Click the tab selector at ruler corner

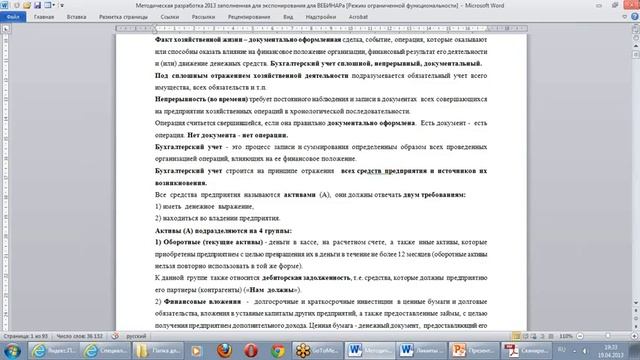(x=5, y=29)
